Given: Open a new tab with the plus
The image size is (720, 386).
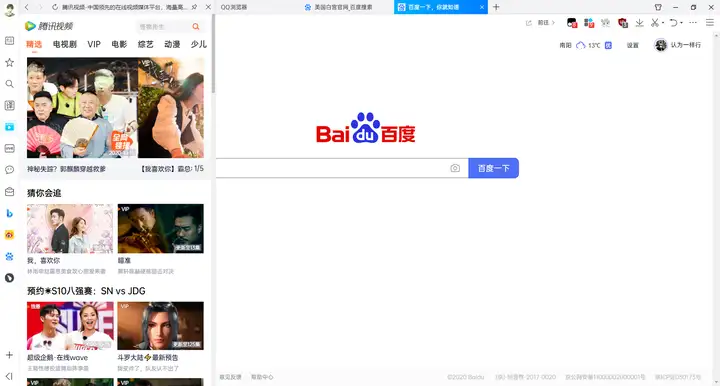Looking at the screenshot, I should (496, 7).
